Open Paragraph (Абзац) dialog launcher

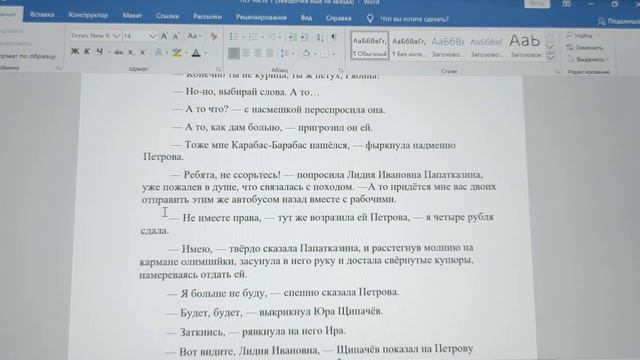coord(340,70)
